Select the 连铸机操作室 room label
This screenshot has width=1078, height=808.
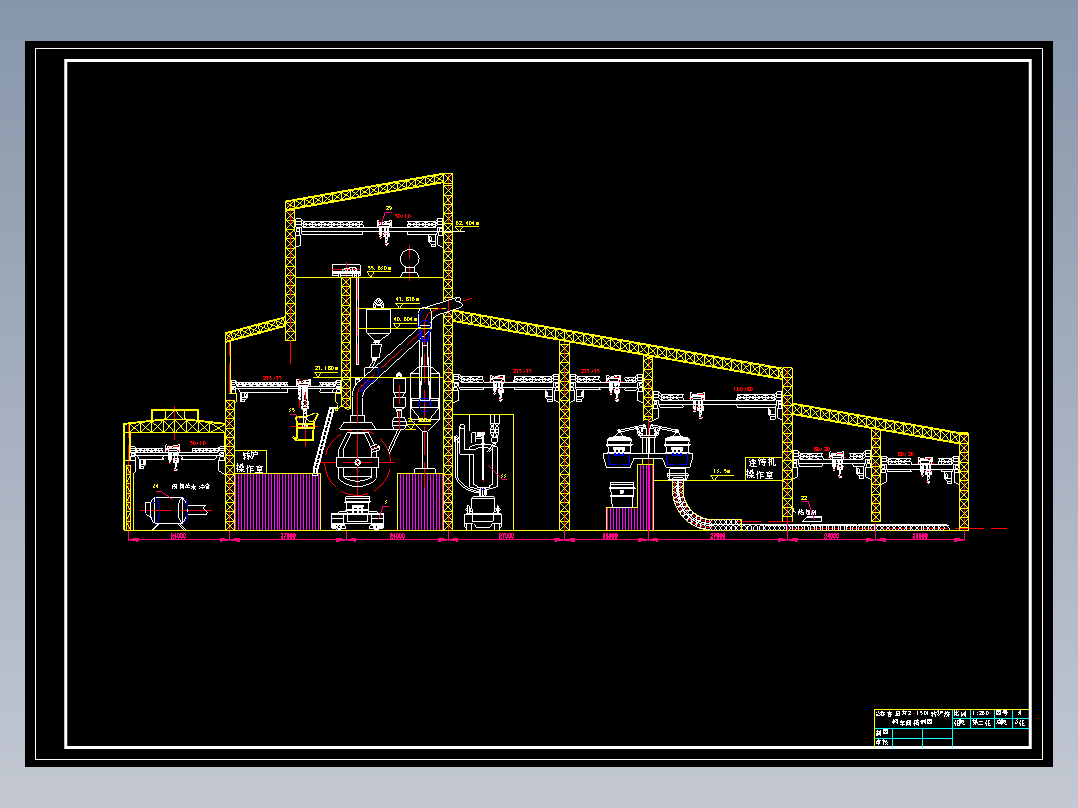pos(761,468)
